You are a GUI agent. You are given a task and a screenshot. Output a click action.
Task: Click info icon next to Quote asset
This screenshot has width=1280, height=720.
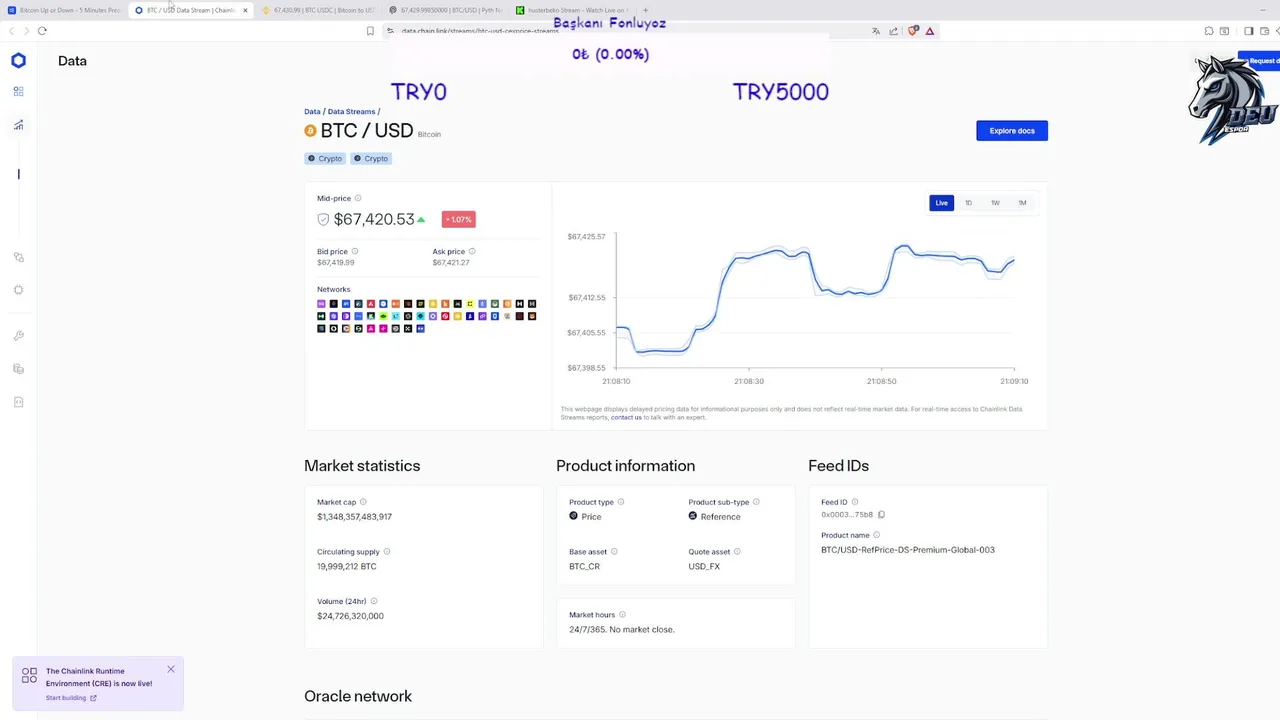pyautogui.click(x=738, y=551)
